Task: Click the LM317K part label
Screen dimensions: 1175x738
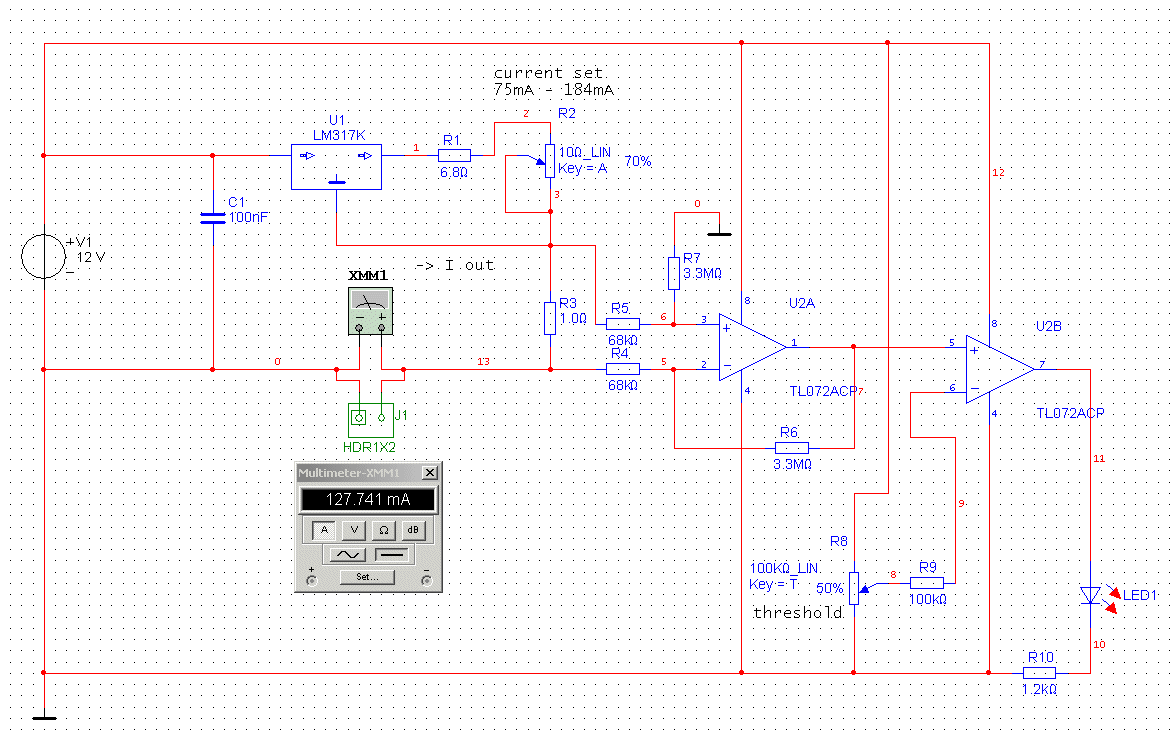Action: click(339, 136)
